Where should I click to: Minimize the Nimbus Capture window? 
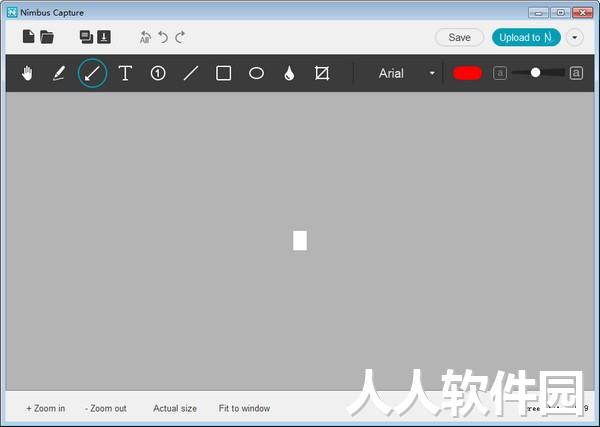click(x=538, y=13)
